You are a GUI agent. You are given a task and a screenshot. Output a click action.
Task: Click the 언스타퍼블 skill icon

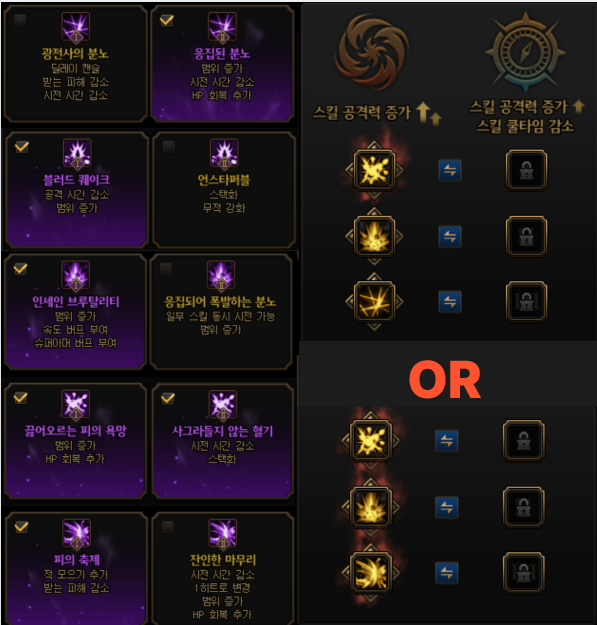pos(224,153)
